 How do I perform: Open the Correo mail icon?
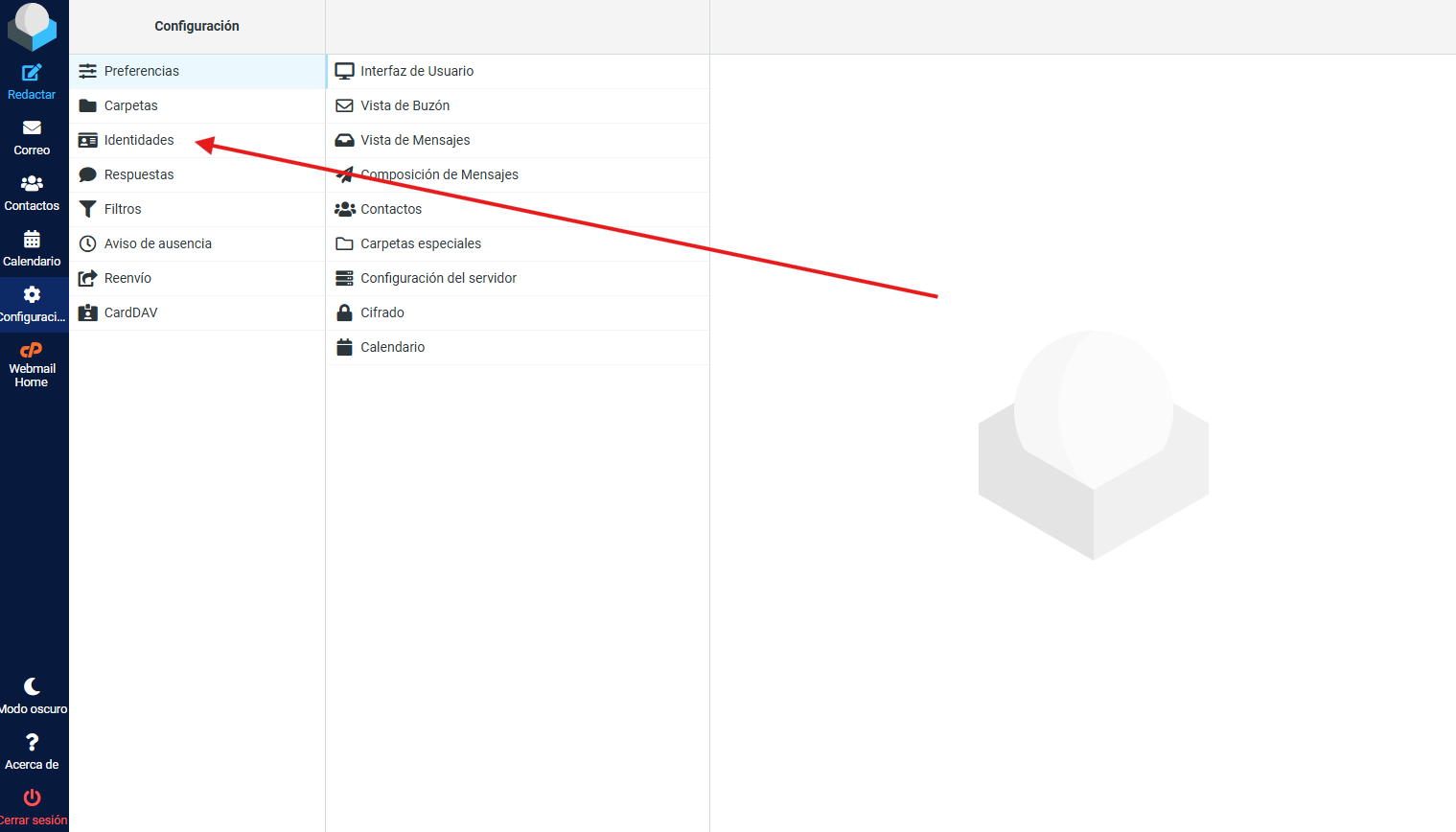32,128
